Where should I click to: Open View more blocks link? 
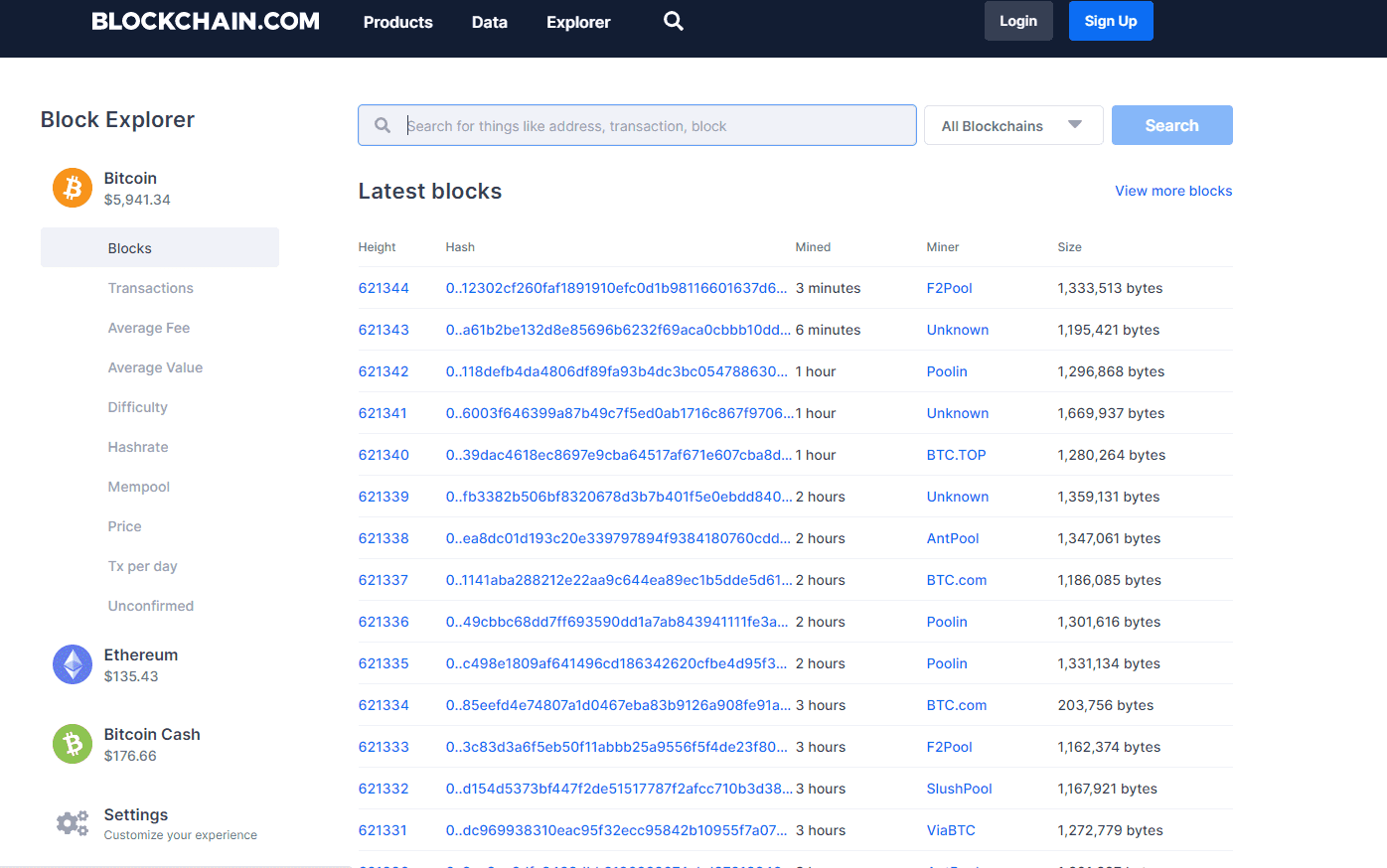point(1173,191)
